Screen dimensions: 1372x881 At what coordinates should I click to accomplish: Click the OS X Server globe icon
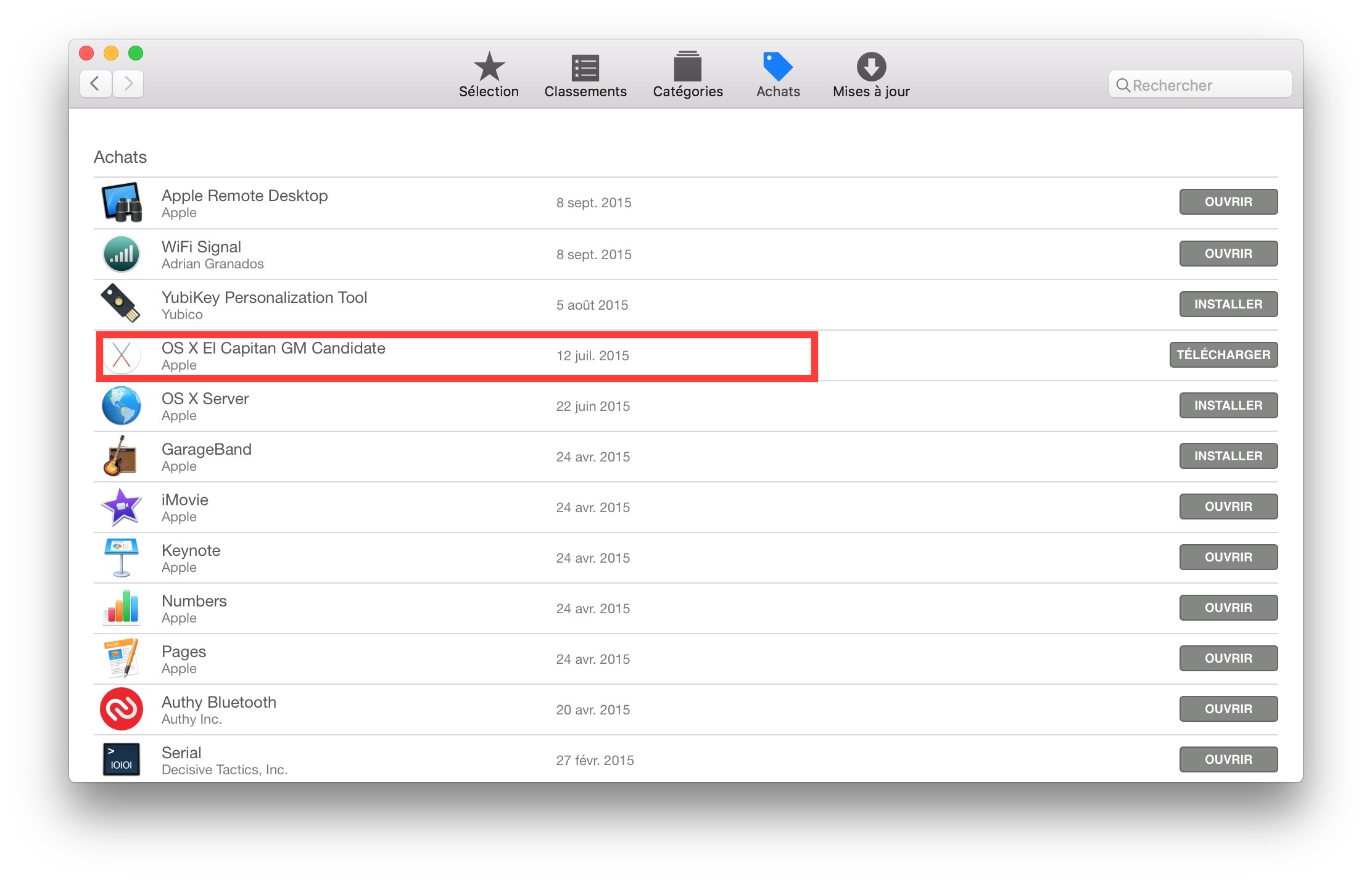click(122, 406)
